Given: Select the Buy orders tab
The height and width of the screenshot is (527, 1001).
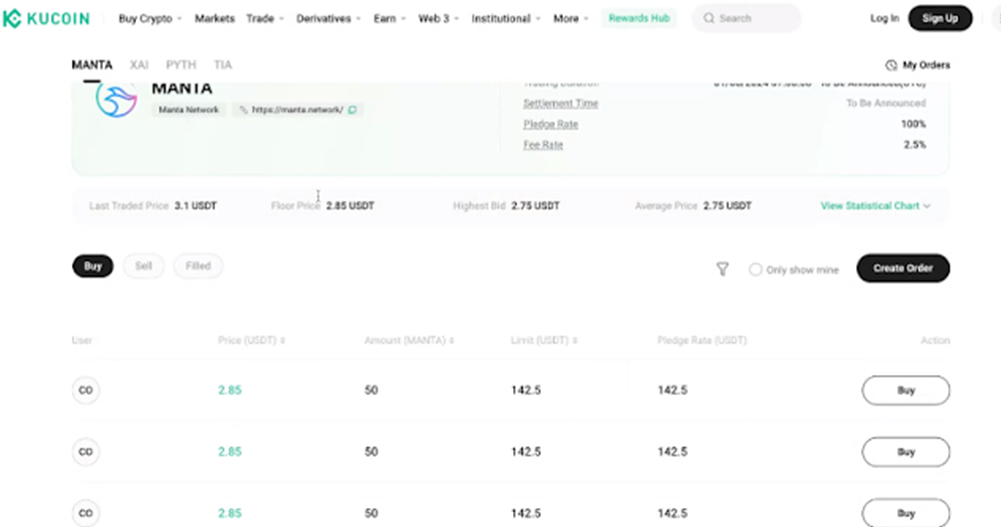Looking at the screenshot, I should [93, 266].
